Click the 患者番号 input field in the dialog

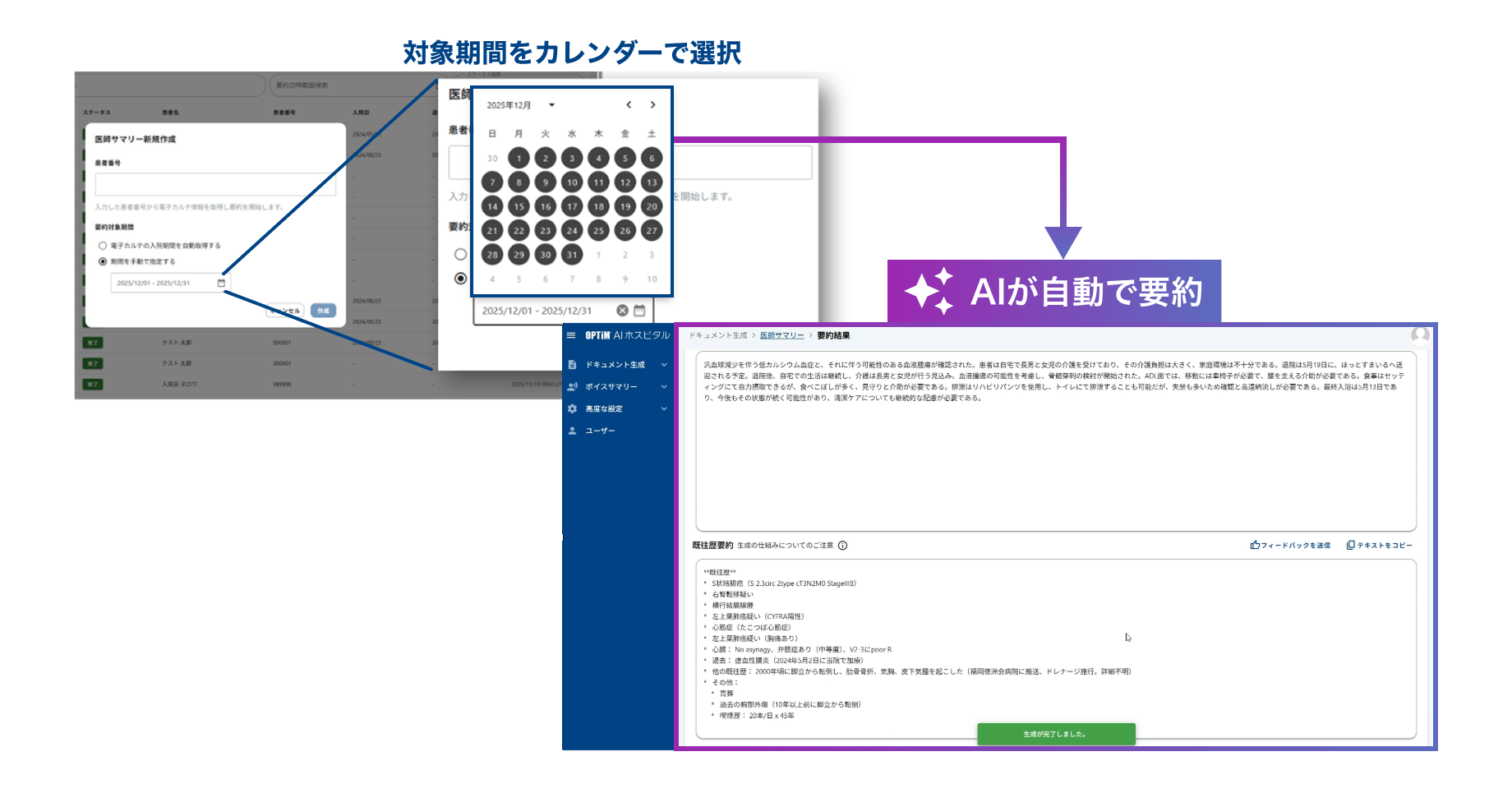[x=215, y=184]
